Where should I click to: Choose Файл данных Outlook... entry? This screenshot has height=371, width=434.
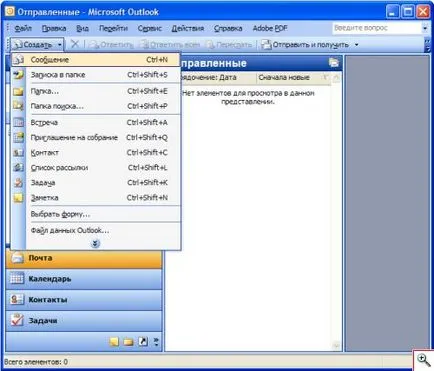pos(96,230)
